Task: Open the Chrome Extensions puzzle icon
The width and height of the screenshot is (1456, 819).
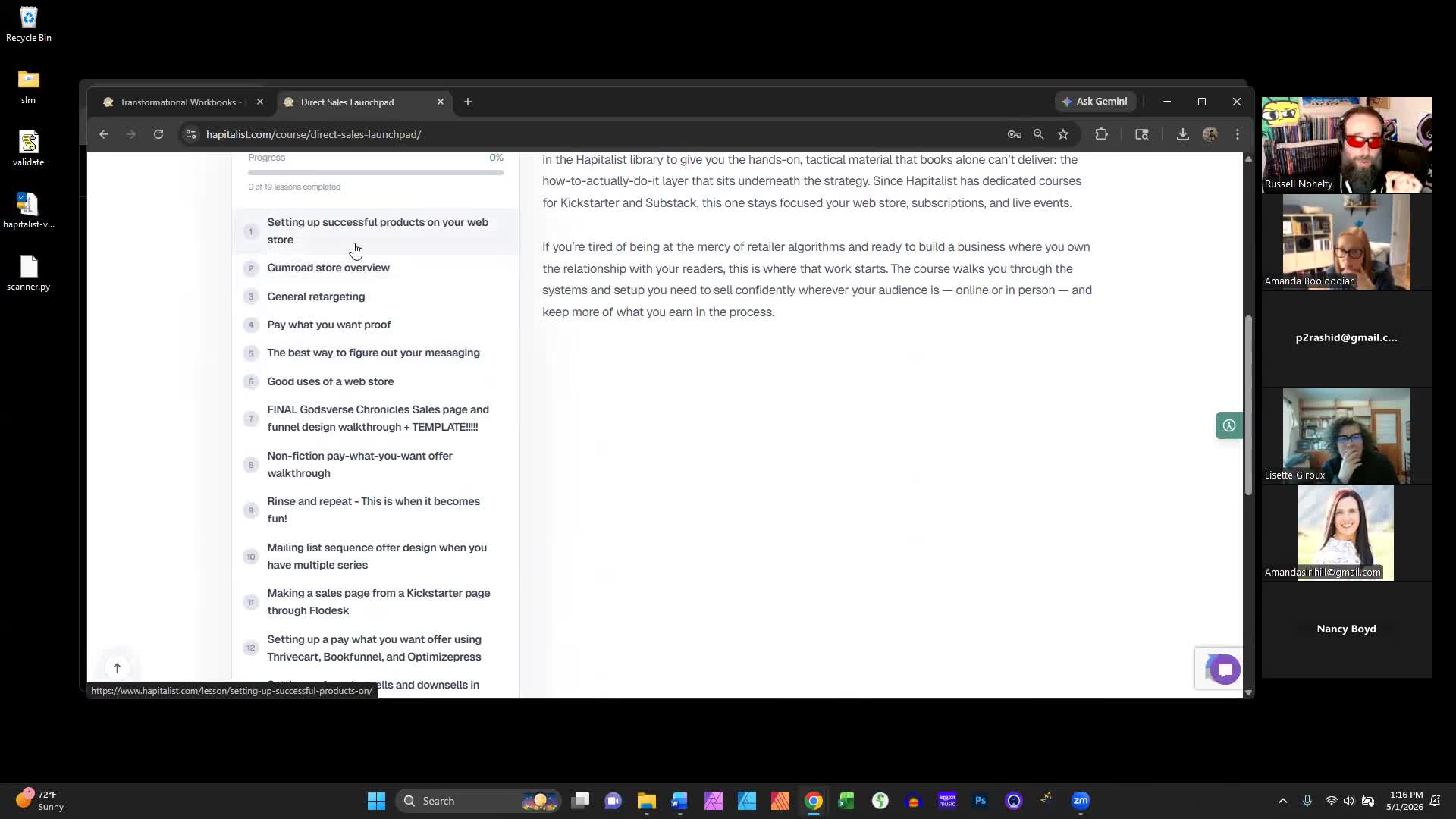Action: click(x=1101, y=134)
